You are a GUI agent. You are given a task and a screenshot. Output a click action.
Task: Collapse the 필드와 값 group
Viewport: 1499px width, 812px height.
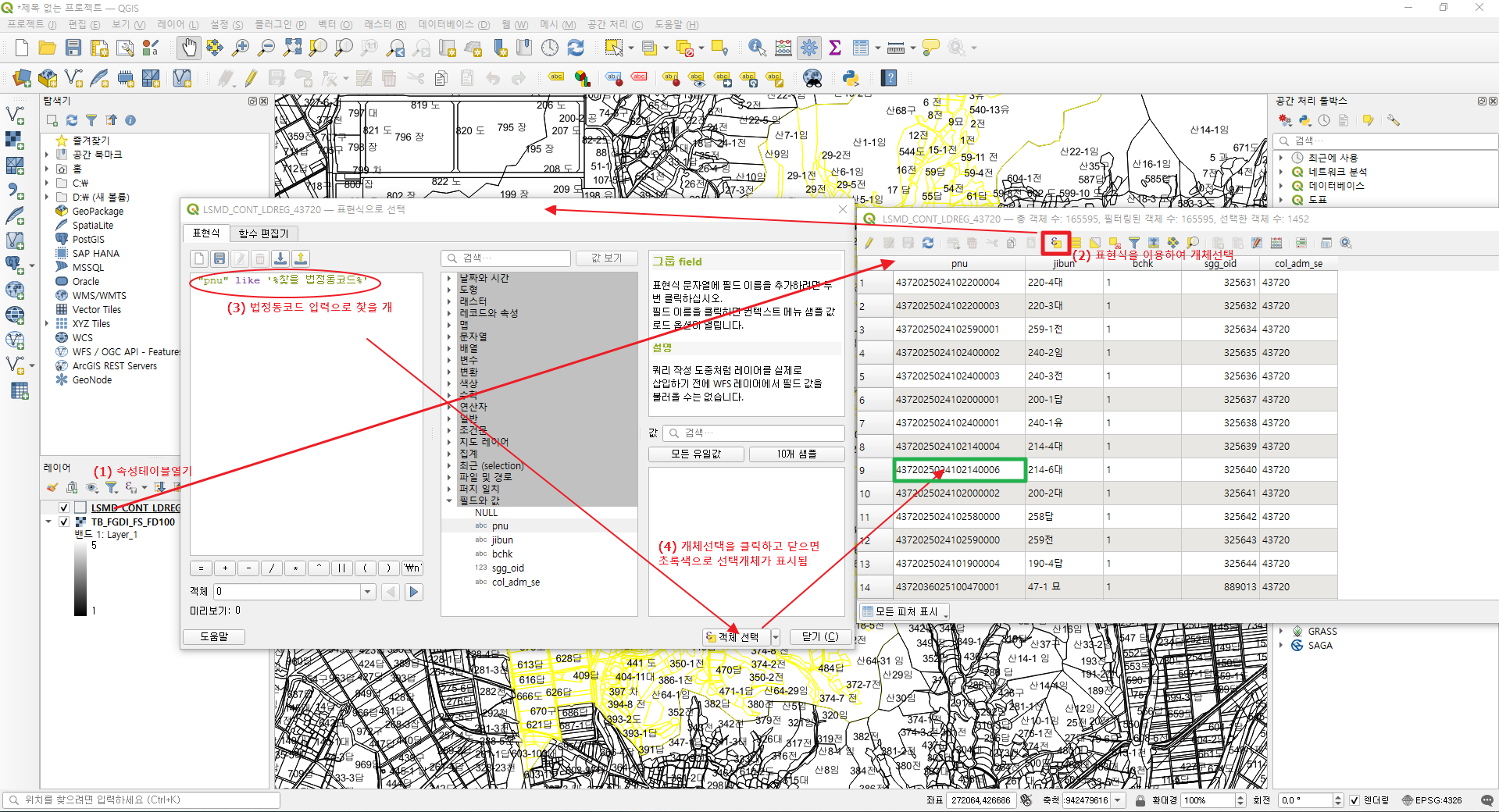point(449,500)
